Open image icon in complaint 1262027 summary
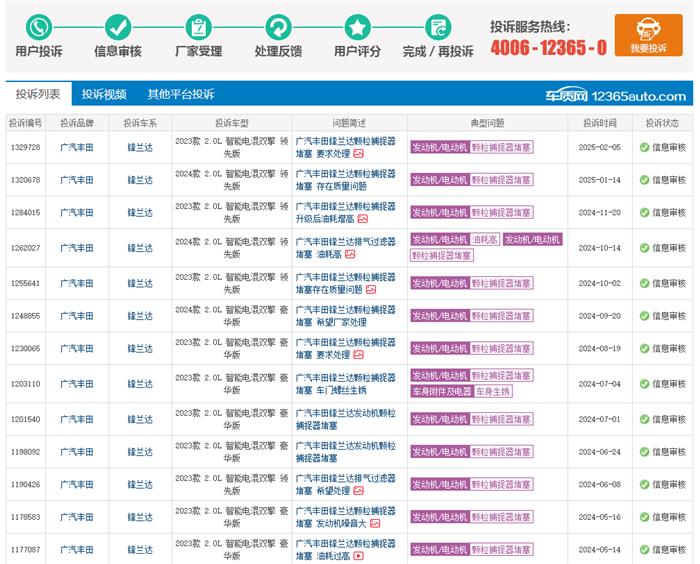 350,254
